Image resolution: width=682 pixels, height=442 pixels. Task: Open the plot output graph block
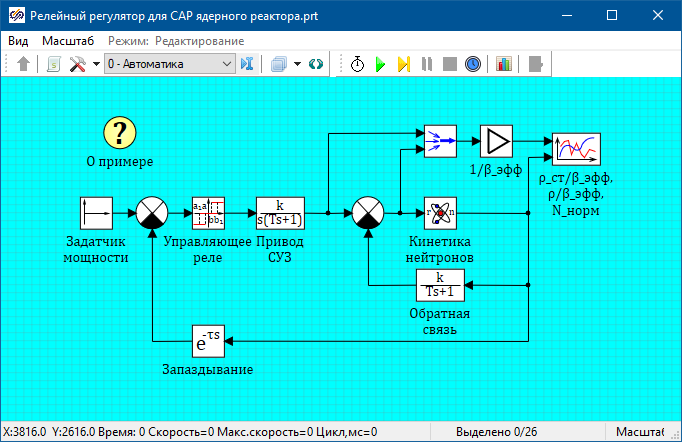576,148
